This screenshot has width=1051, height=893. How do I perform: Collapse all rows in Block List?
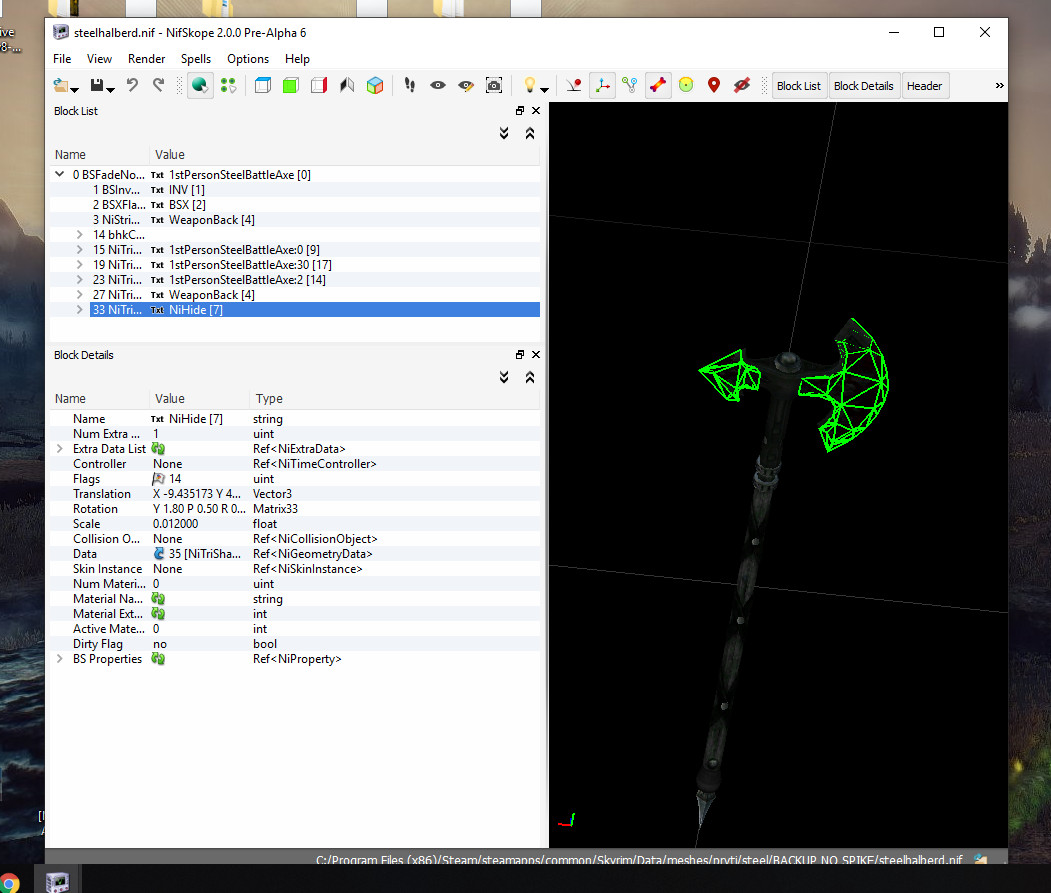530,133
